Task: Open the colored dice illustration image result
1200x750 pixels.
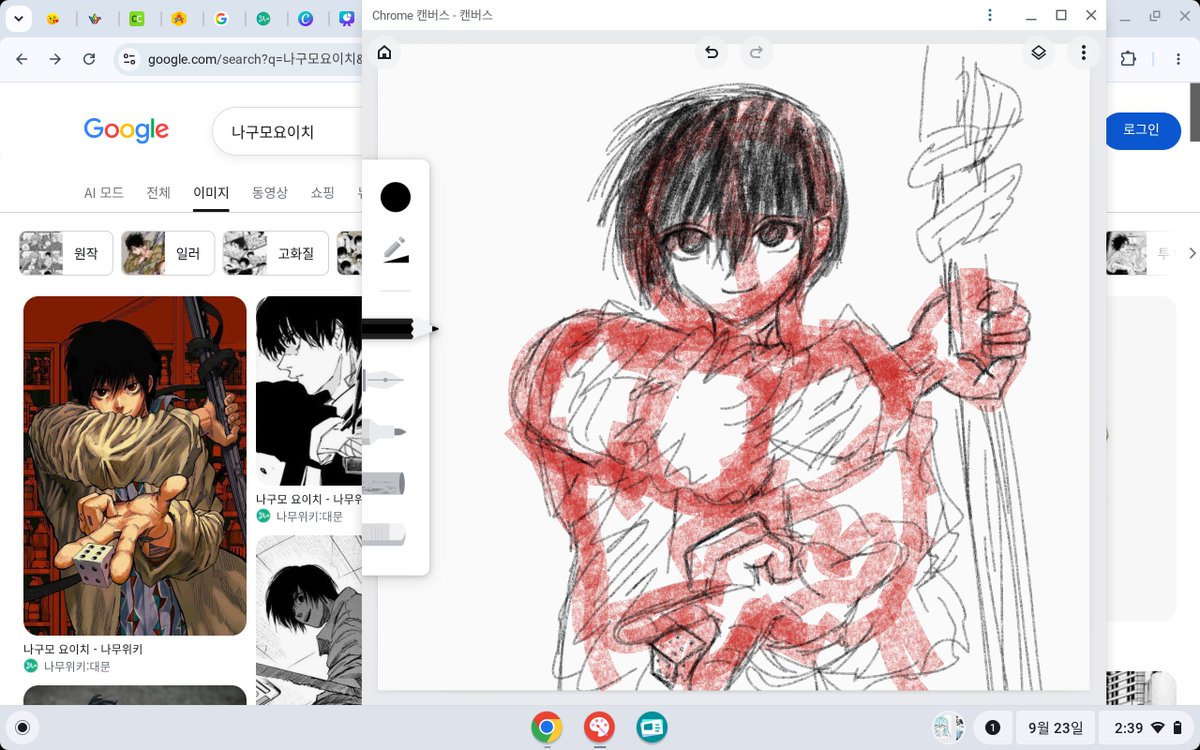Action: point(135,466)
